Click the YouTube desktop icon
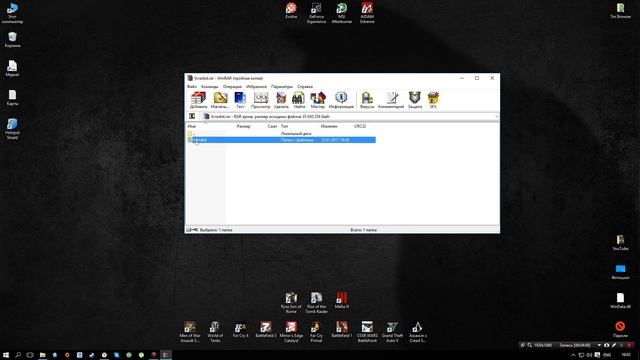This screenshot has width=640, height=360. (620, 242)
